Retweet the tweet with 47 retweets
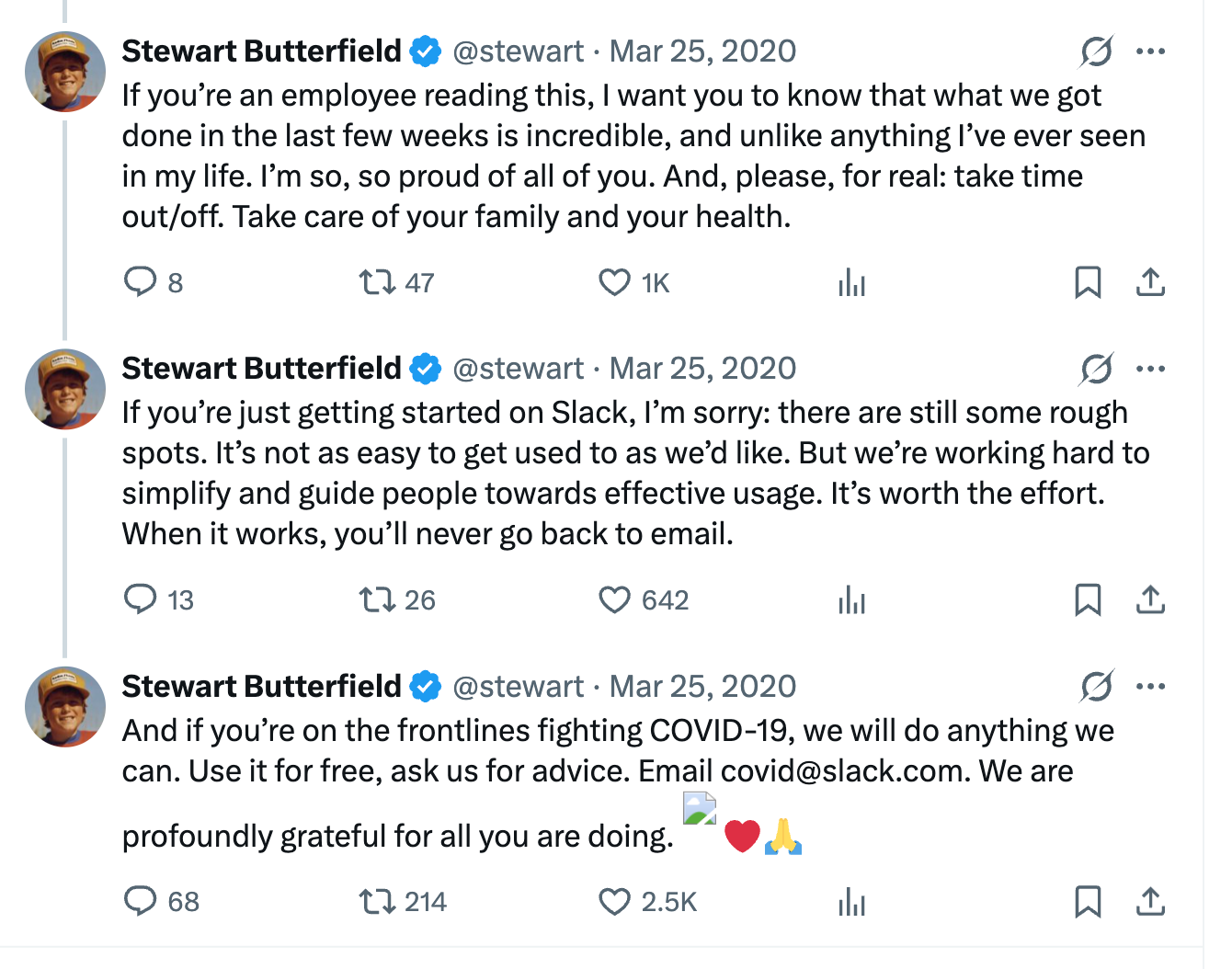Screen dimensions: 1232x969 [x=376, y=281]
